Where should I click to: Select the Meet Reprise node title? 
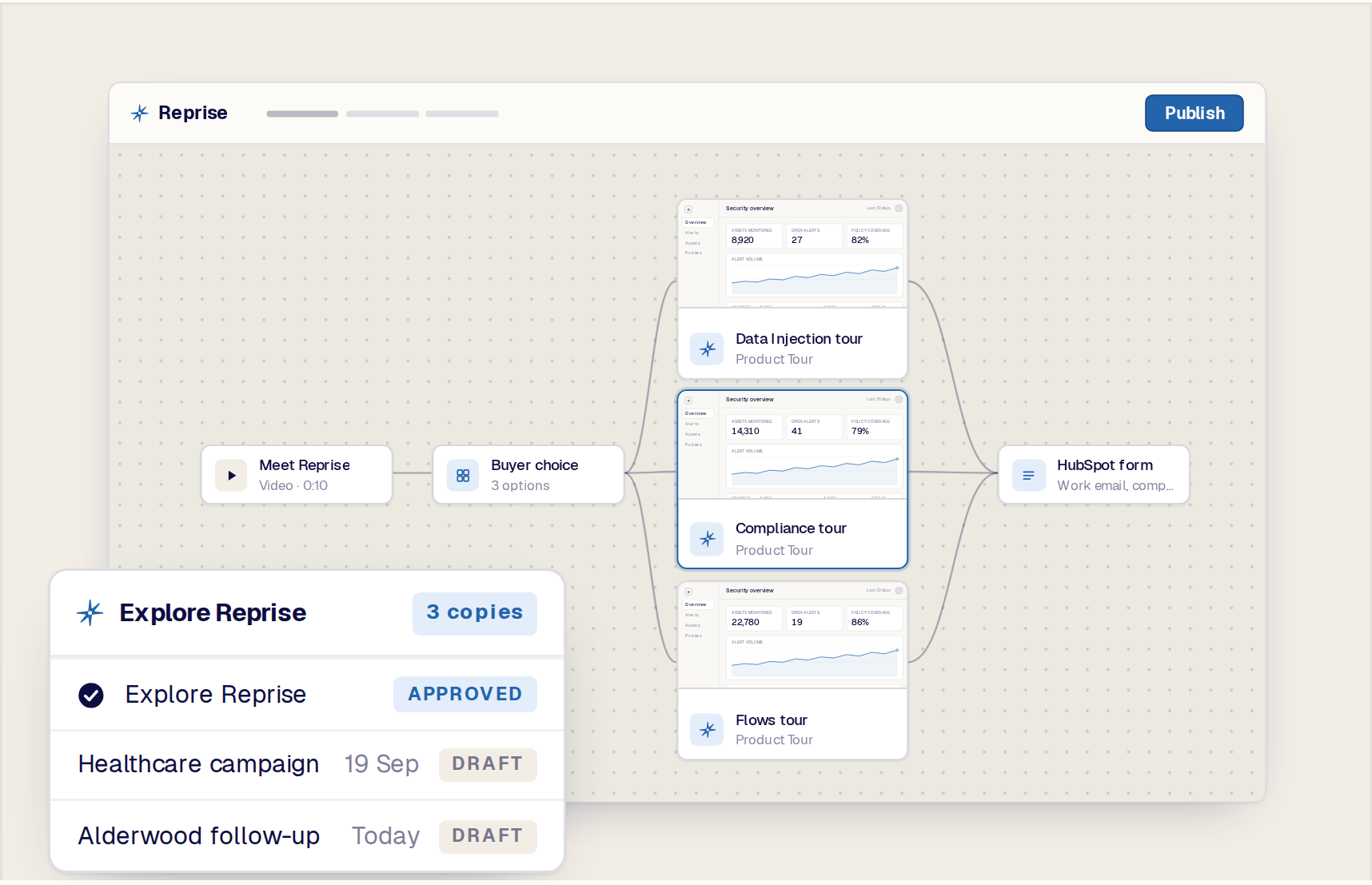305,464
